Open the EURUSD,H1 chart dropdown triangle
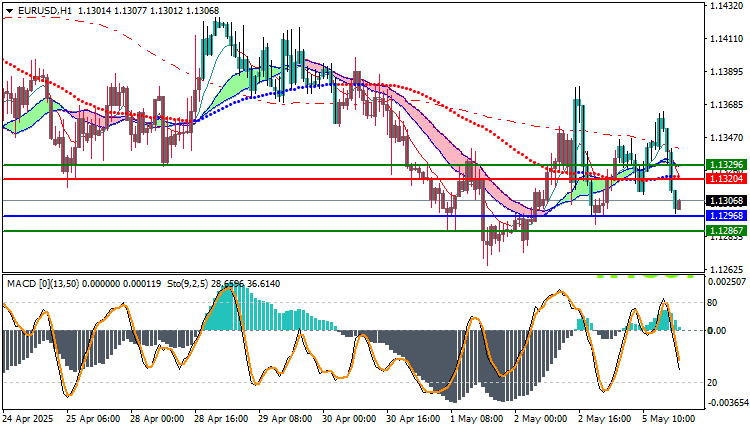Image resolution: width=750 pixels, height=430 pixels. [10, 11]
